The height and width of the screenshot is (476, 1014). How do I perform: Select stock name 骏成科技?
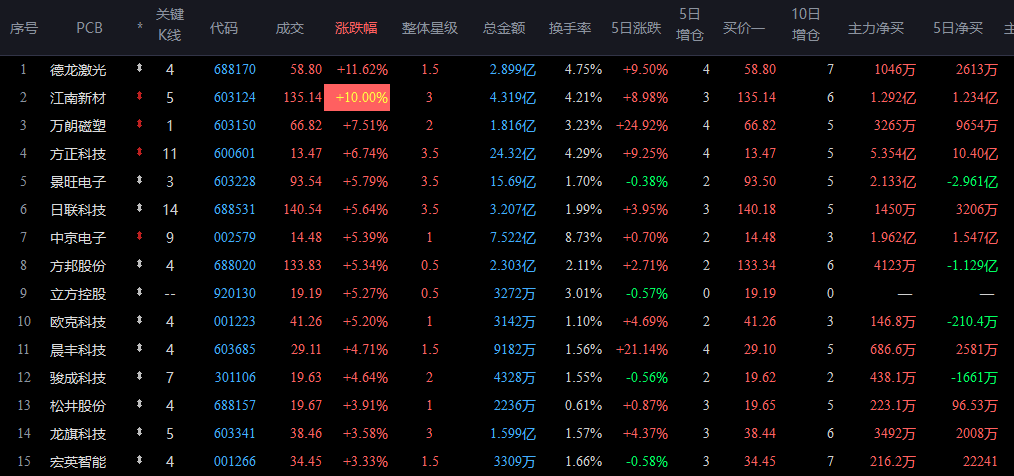pyautogui.click(x=78, y=378)
